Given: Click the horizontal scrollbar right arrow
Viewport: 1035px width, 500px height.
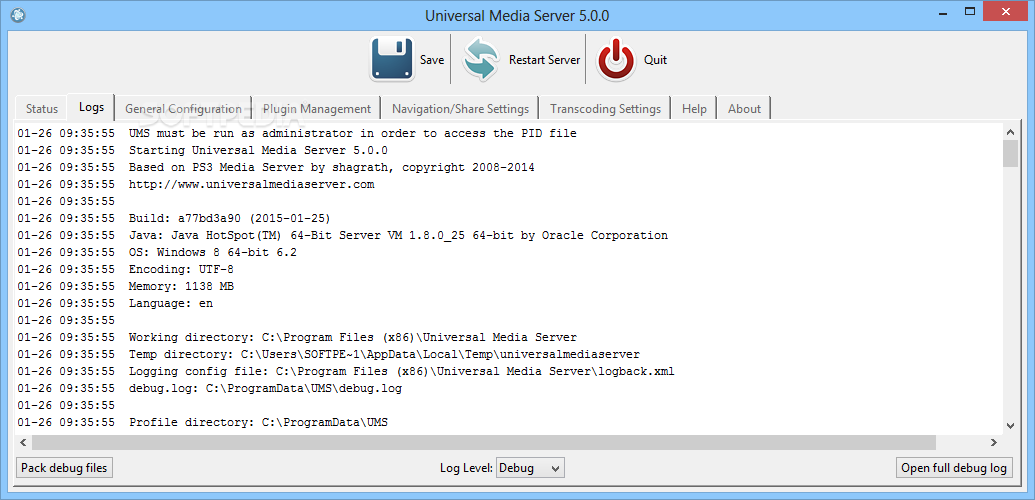Looking at the screenshot, I should coord(993,442).
